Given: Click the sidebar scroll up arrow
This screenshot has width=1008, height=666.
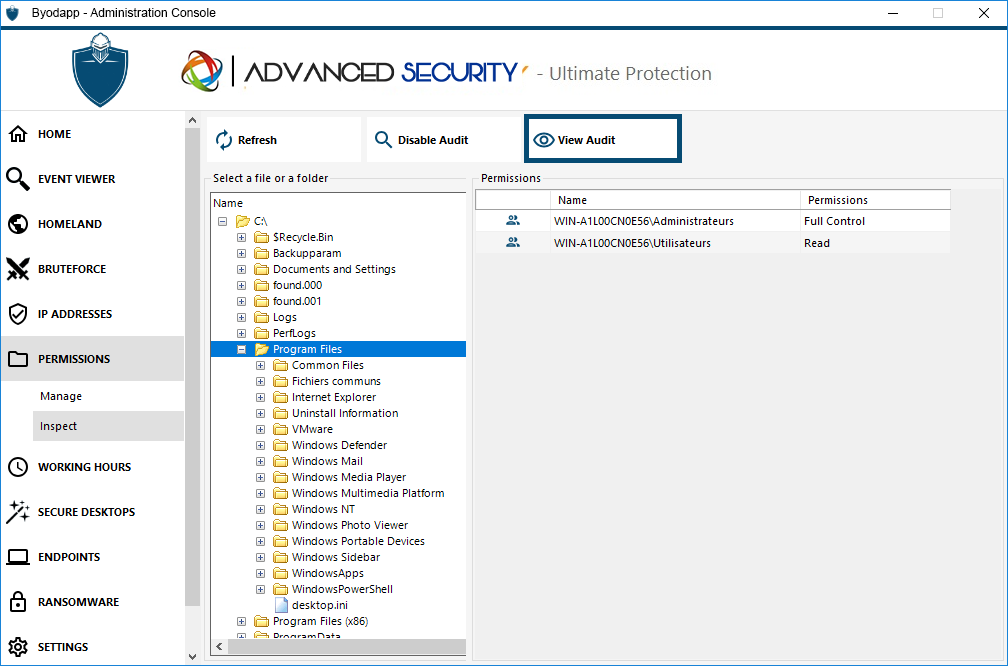Looking at the screenshot, I should (x=192, y=120).
